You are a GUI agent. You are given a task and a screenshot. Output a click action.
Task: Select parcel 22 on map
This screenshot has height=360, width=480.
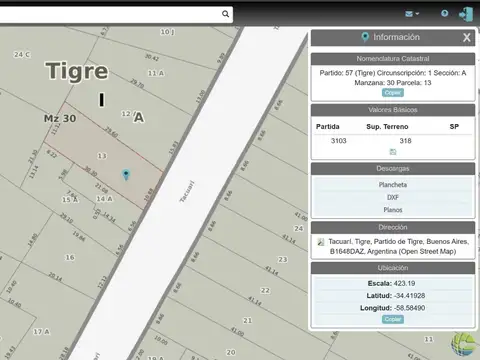265,290
